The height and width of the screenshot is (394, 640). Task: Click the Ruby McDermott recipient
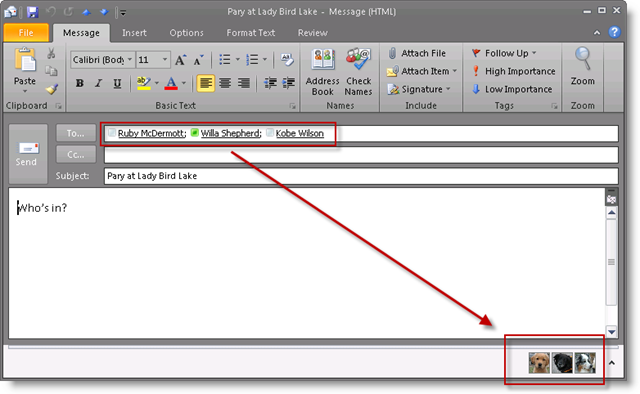(x=151, y=134)
